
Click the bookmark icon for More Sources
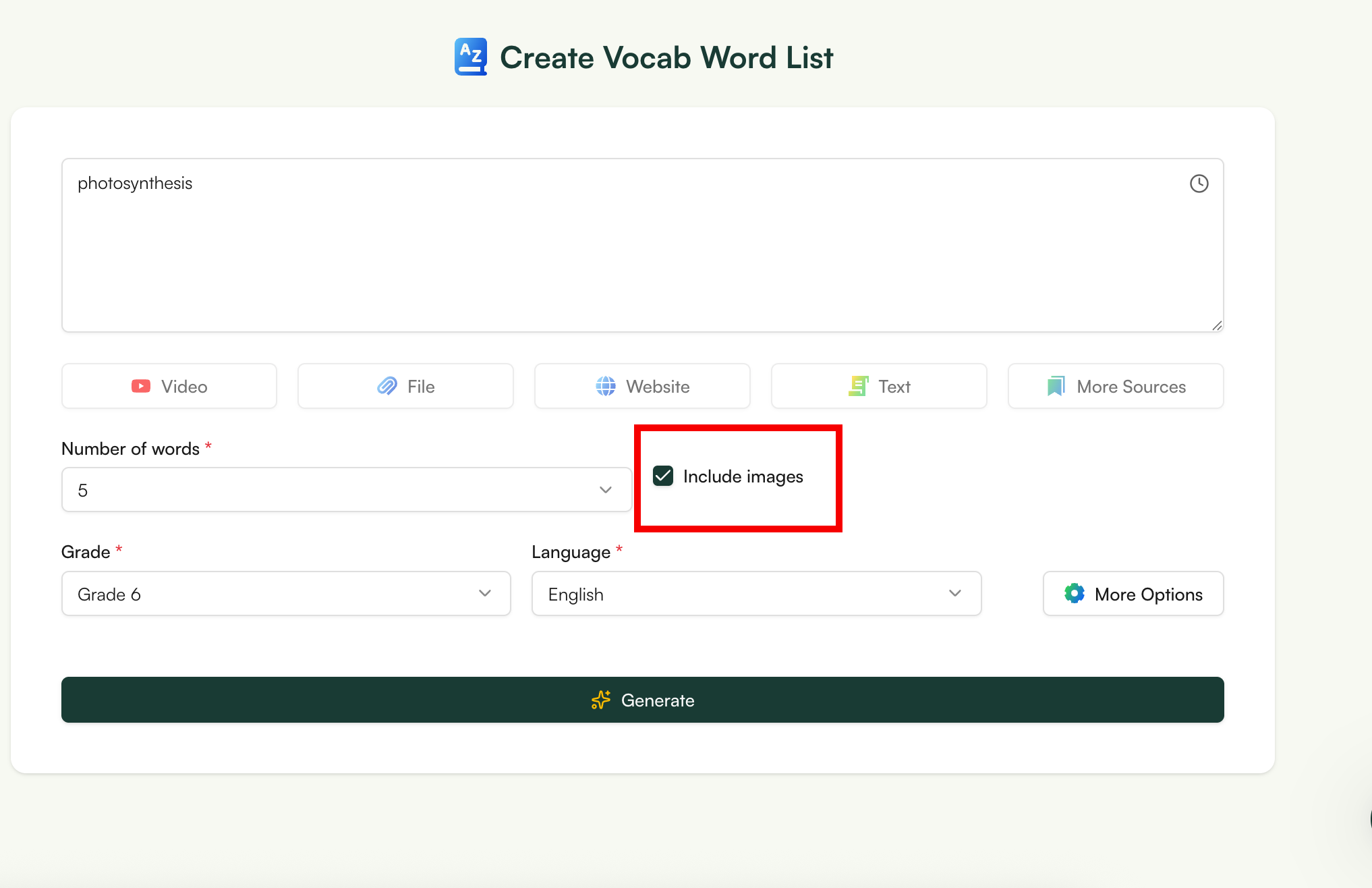pos(1055,385)
